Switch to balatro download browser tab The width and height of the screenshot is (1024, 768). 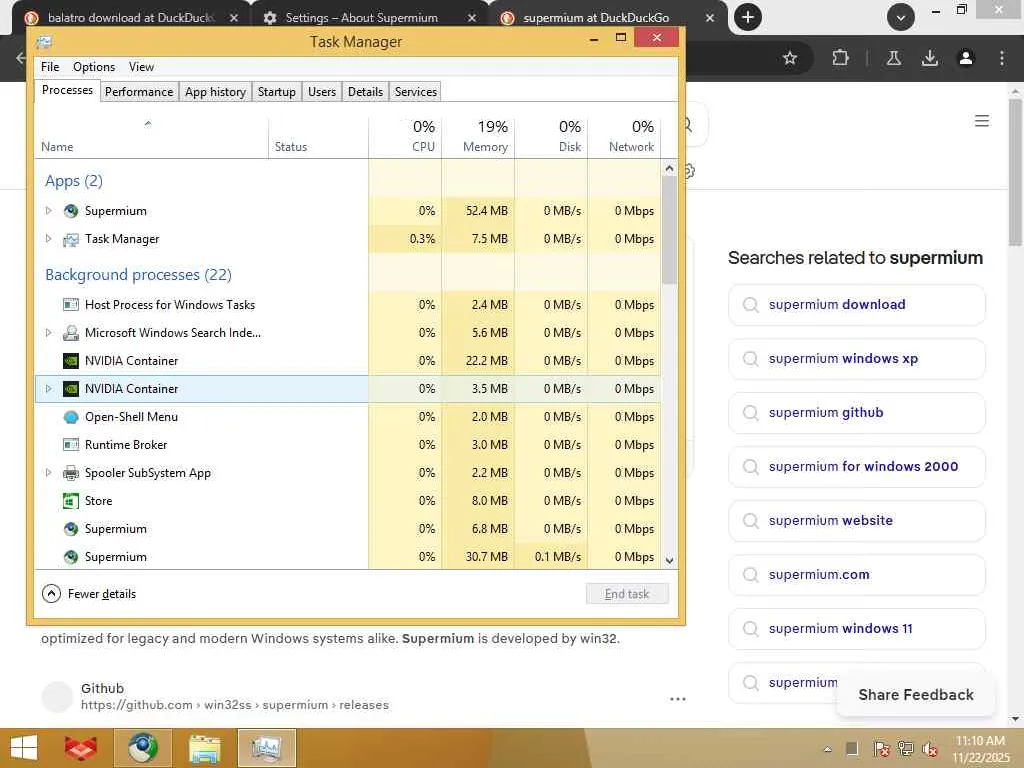click(x=131, y=18)
